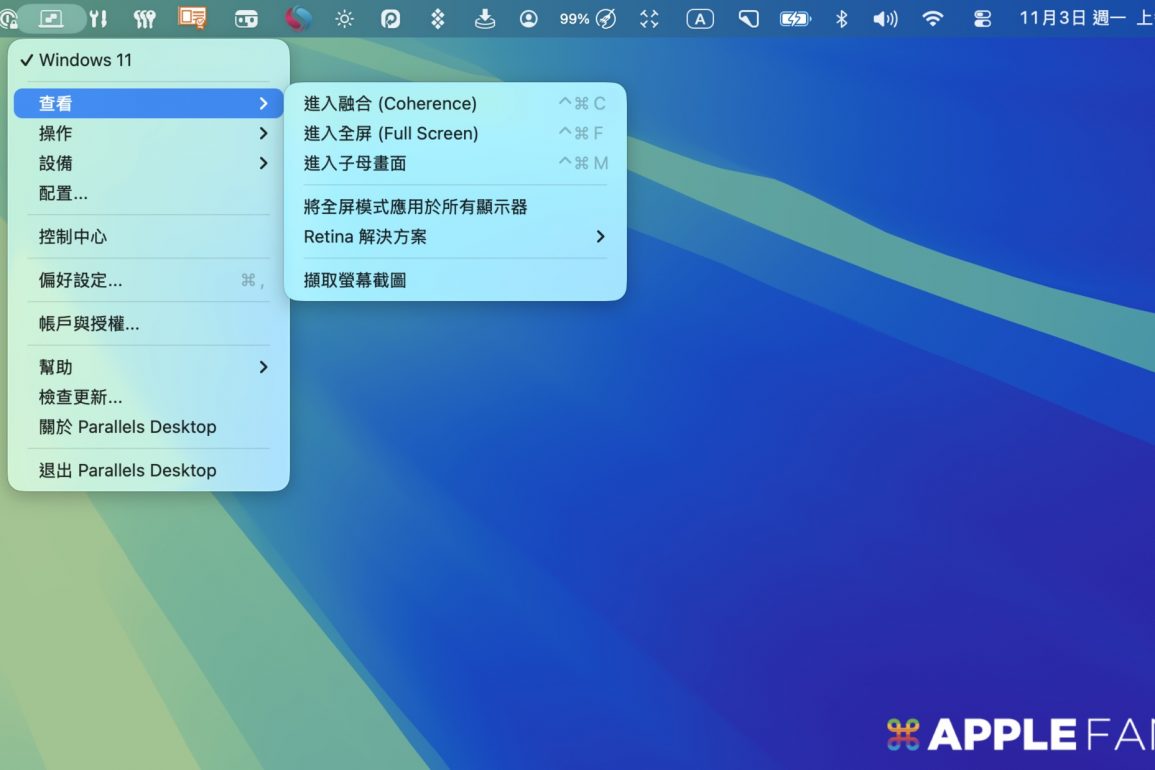Click the volume speaker icon
The image size is (1155, 770).
tap(885, 19)
